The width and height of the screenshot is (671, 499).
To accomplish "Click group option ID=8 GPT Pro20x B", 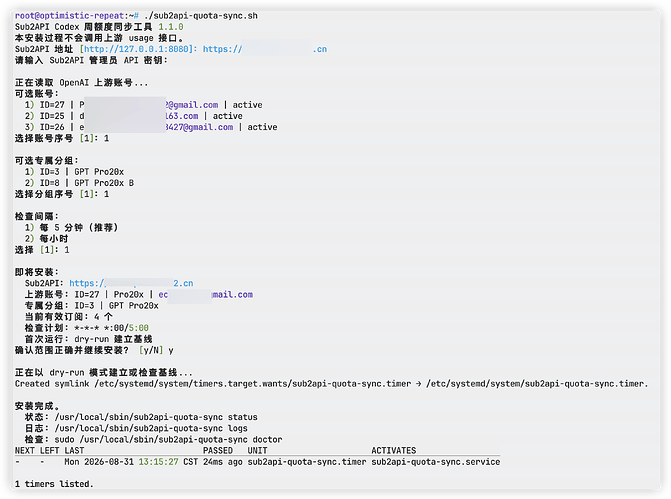I will point(79,183).
